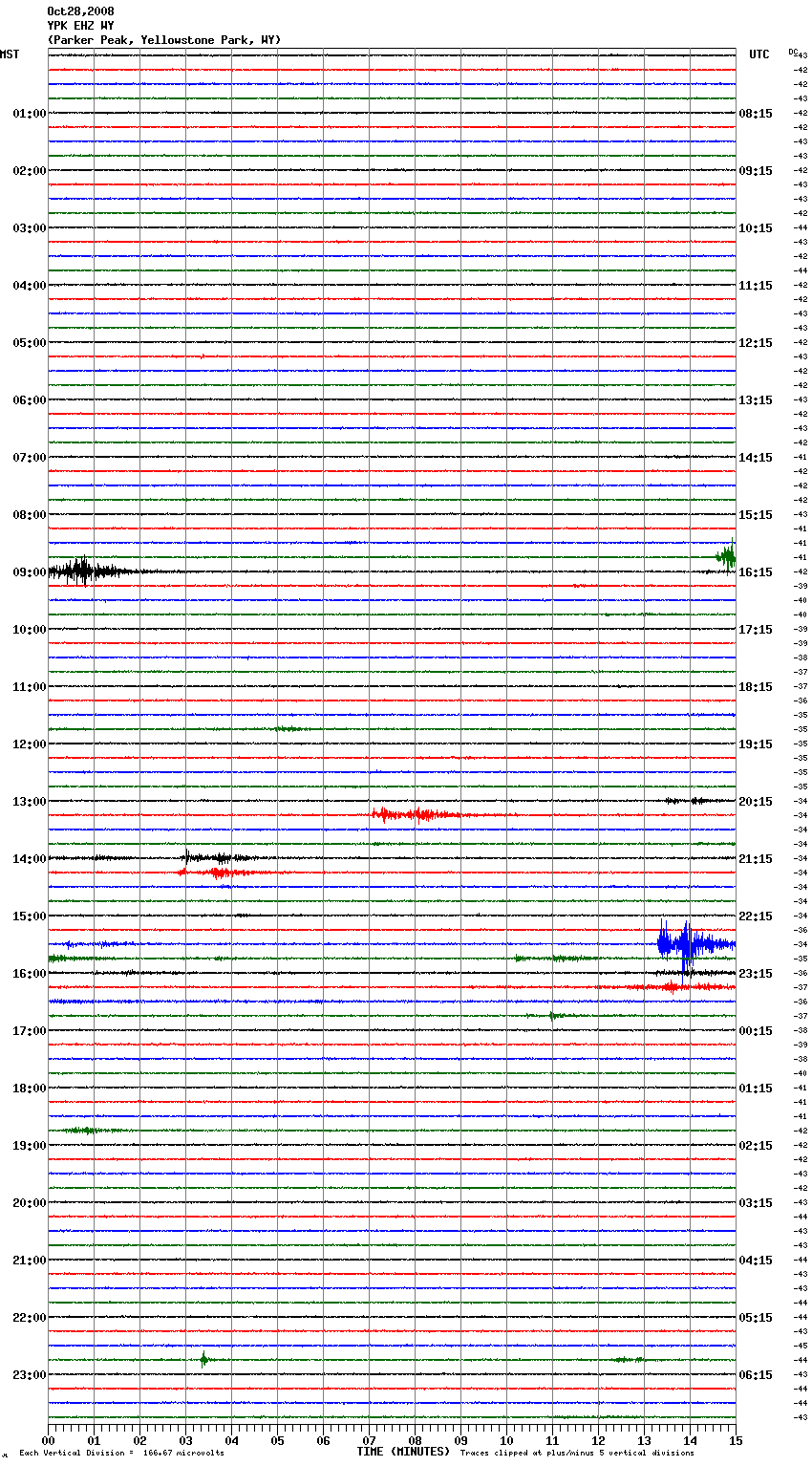The image size is (812, 1466).
Task: Click the "11:15" UTC row label
Action: (756, 286)
